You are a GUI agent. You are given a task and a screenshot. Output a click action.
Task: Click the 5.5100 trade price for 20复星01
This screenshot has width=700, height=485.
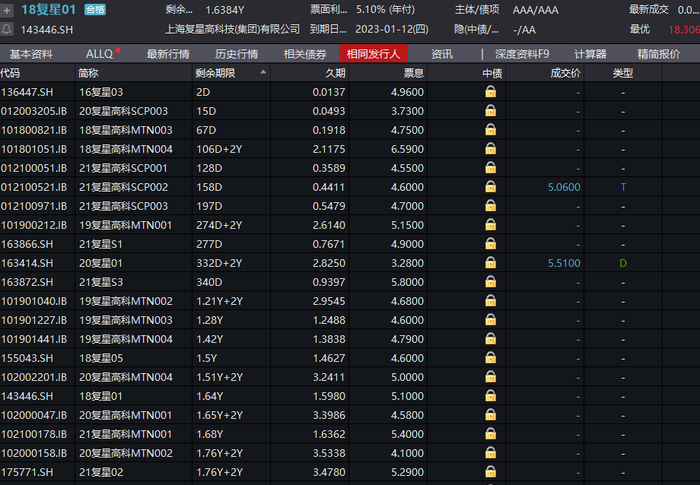click(x=564, y=263)
